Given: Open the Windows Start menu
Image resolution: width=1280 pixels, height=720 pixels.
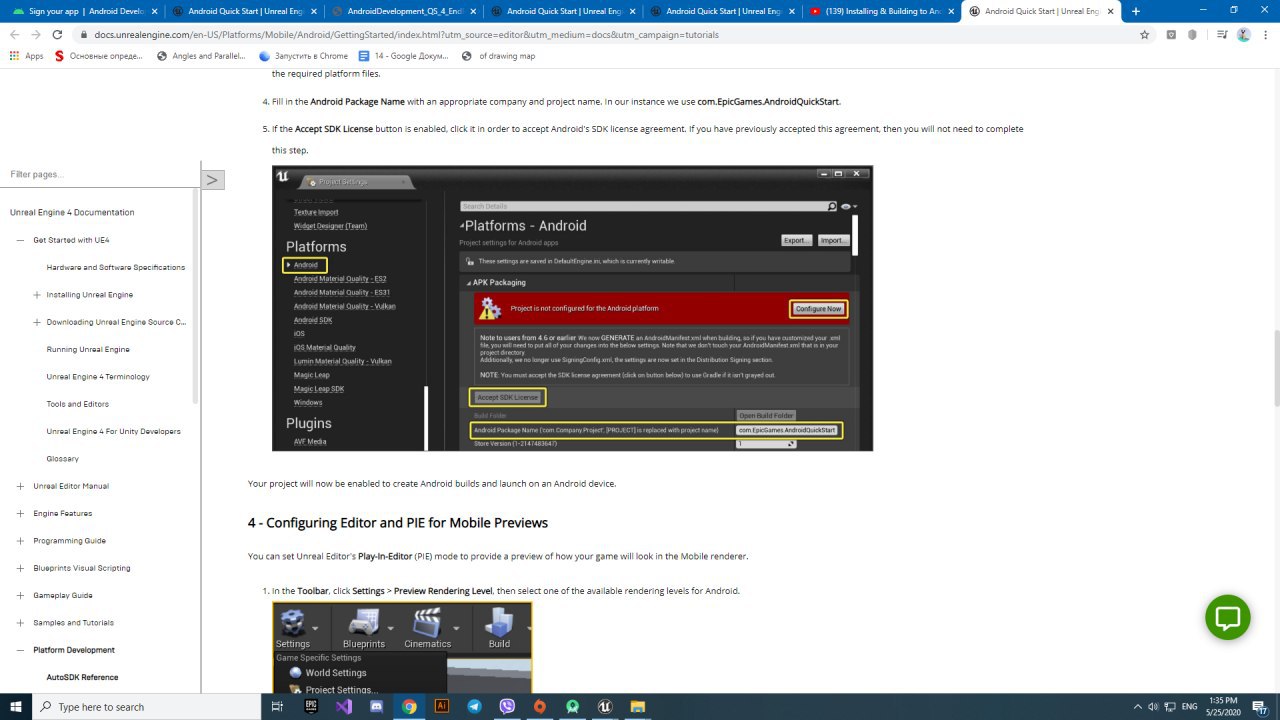Looking at the screenshot, I should [16, 706].
